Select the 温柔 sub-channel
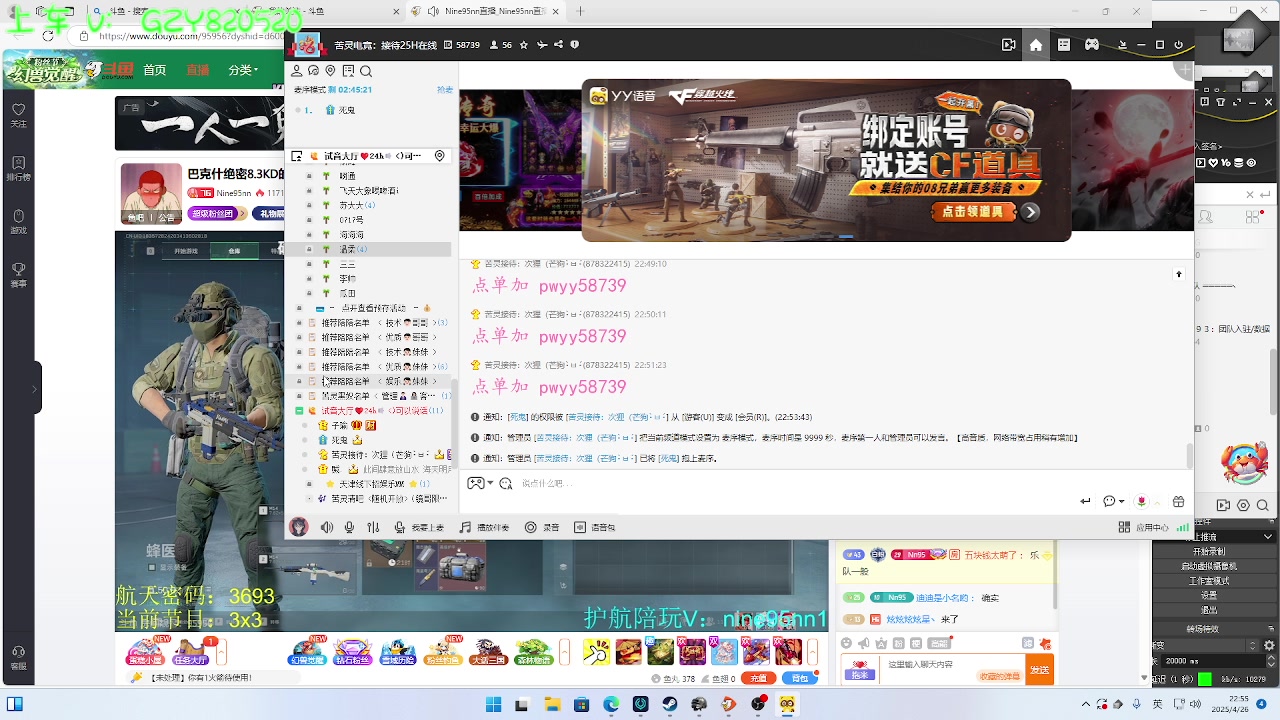The image size is (1280, 720). click(370, 249)
